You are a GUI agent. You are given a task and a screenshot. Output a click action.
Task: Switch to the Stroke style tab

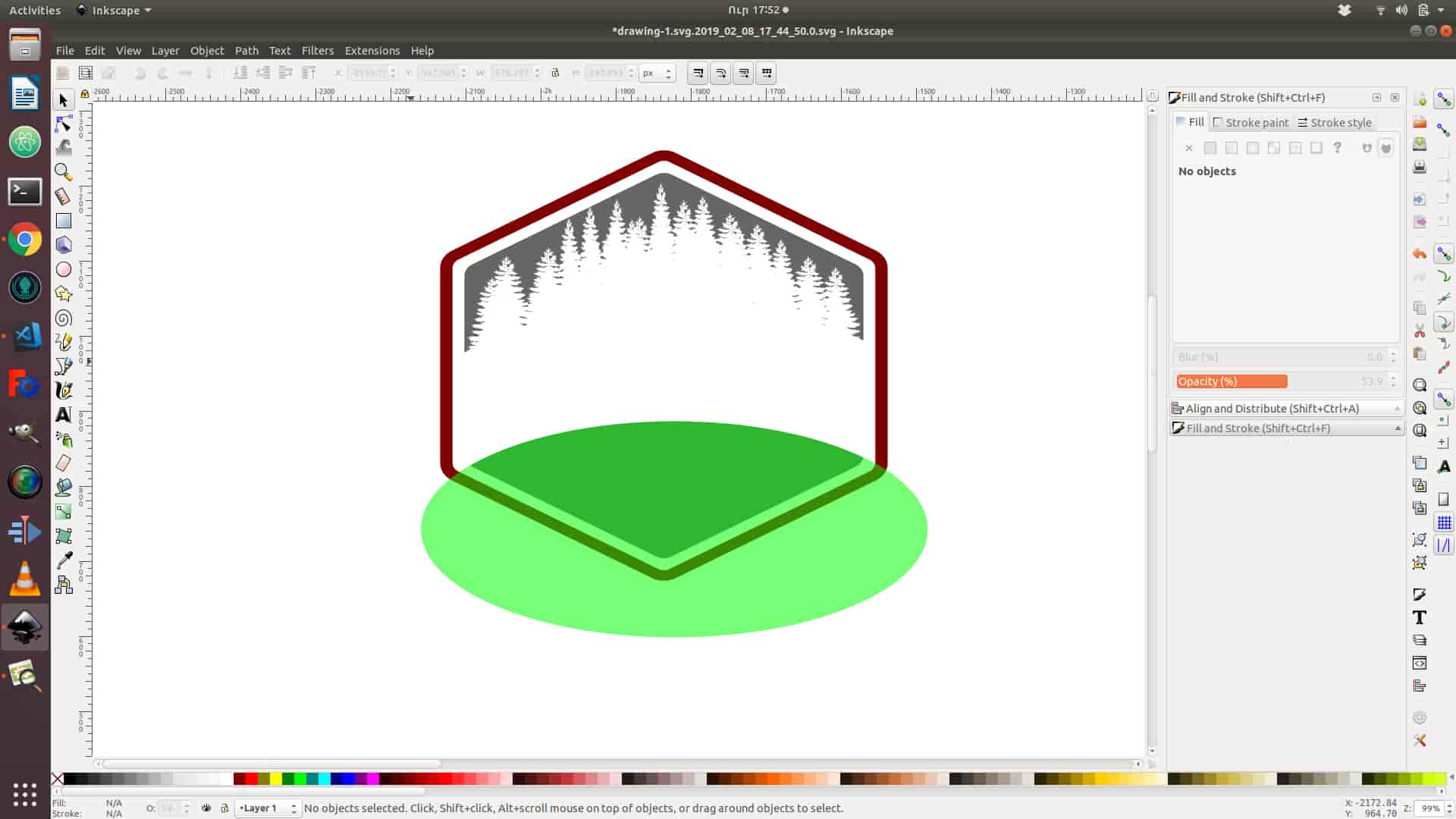coord(1334,122)
